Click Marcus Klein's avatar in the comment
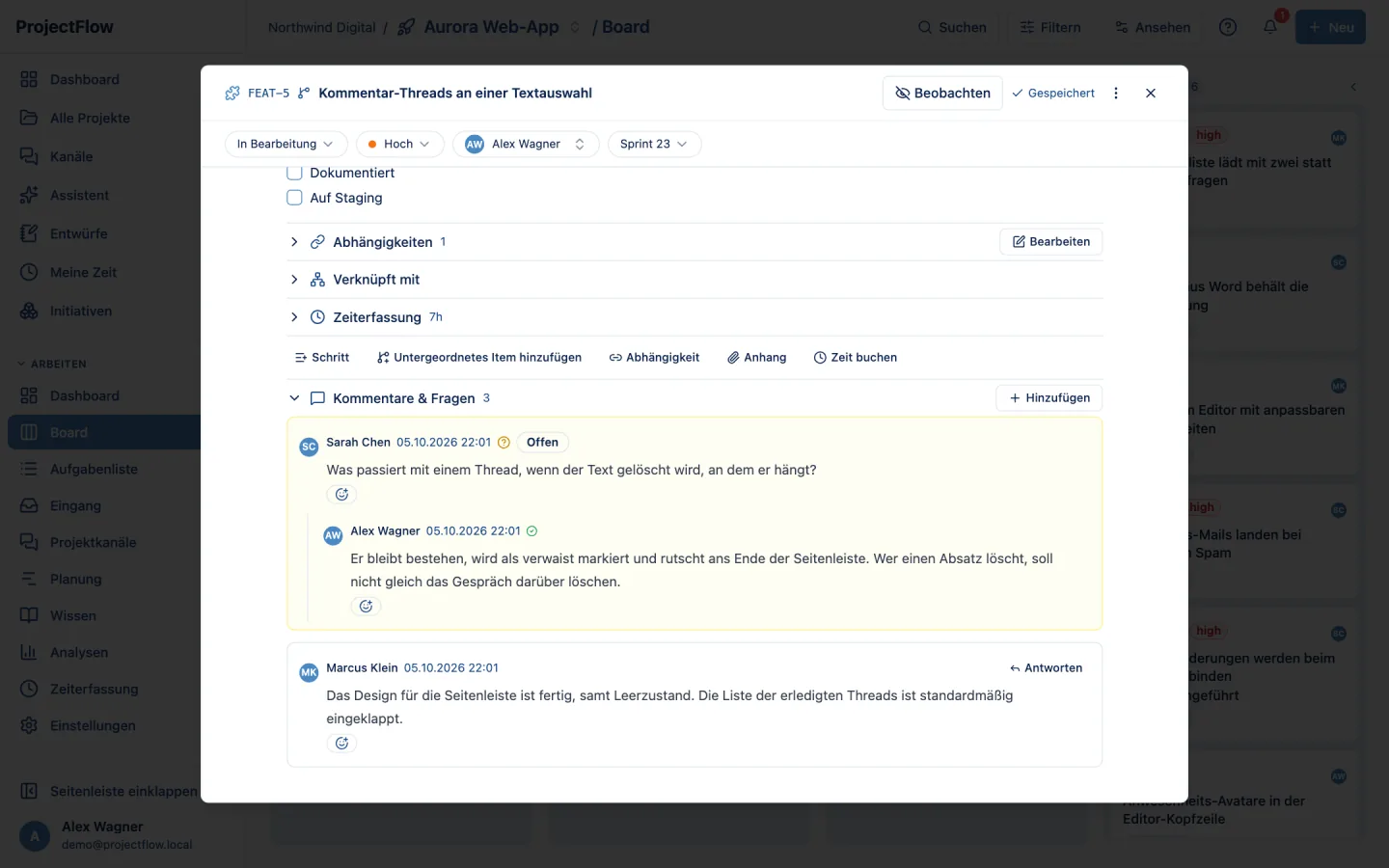This screenshot has width=1389, height=868. pos(309,672)
